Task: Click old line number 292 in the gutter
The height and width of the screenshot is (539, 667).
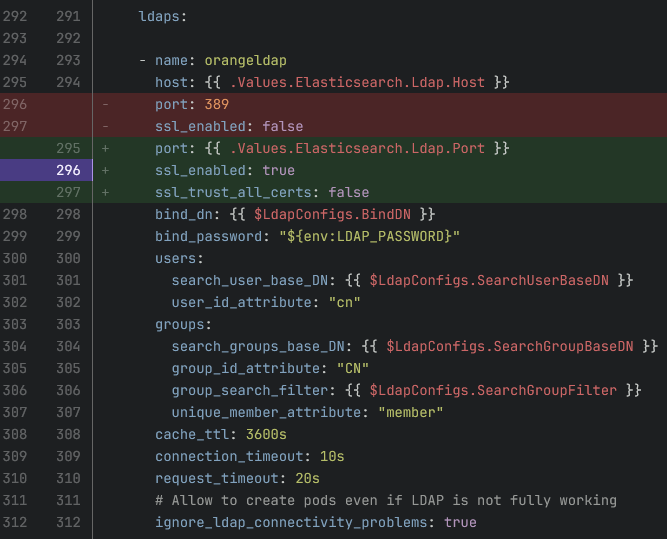Action: click(15, 16)
